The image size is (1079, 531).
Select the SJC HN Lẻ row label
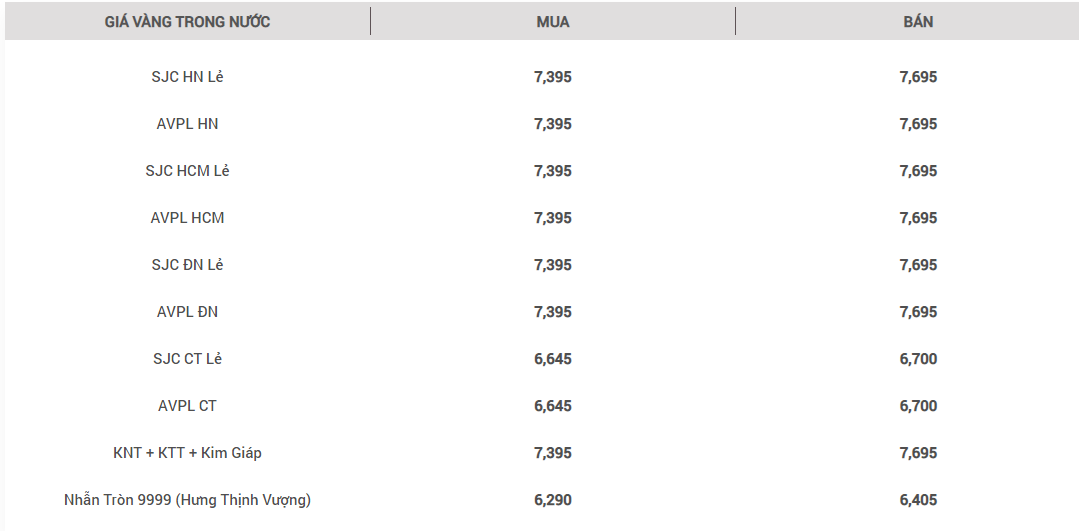click(187, 77)
